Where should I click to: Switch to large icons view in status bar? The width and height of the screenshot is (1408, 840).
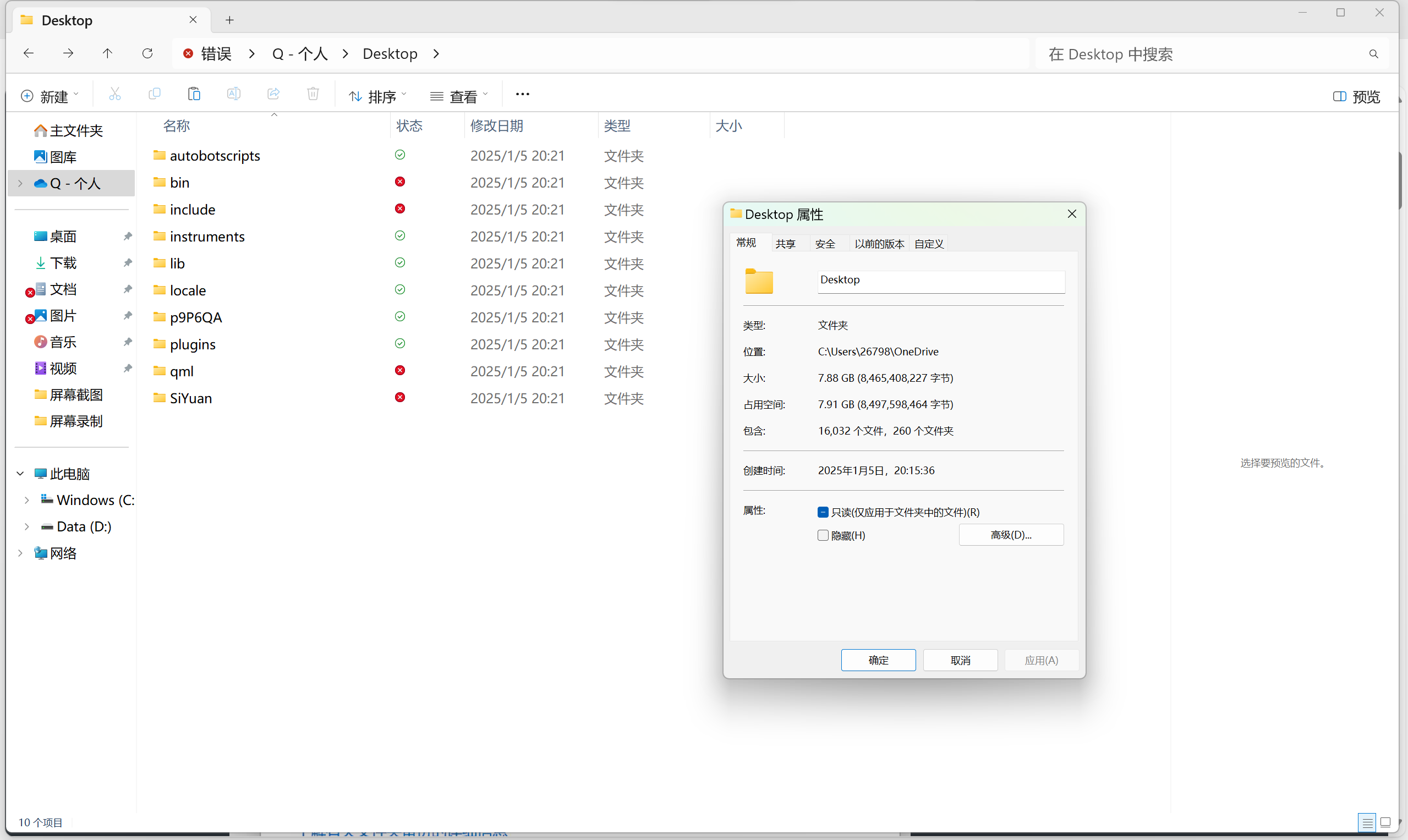coord(1385,822)
